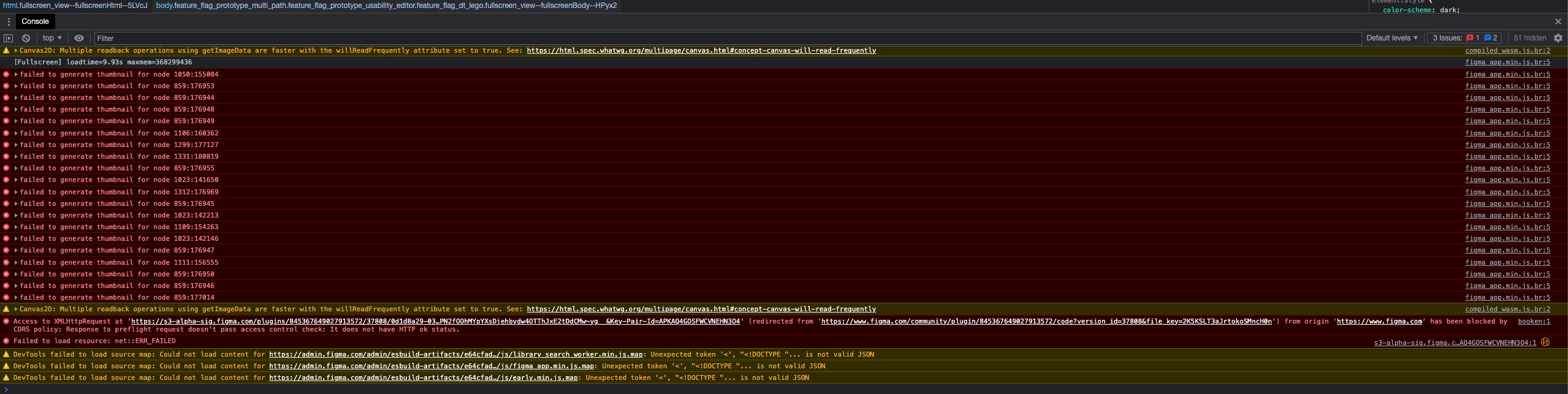Click the 51 hidden label
Image resolution: width=1568 pixels, height=394 pixels.
(1530, 38)
